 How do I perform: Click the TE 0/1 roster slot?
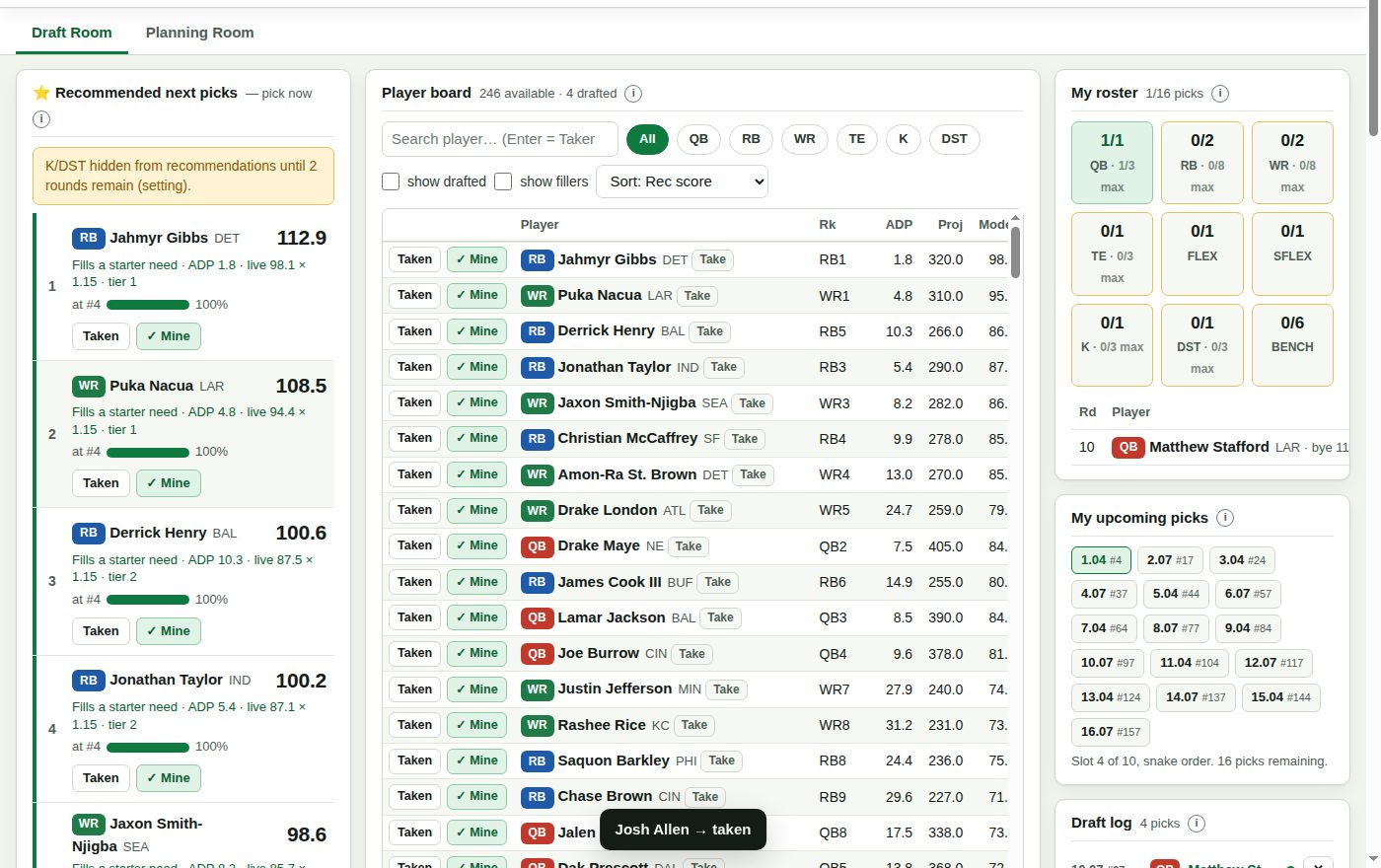[1112, 254]
